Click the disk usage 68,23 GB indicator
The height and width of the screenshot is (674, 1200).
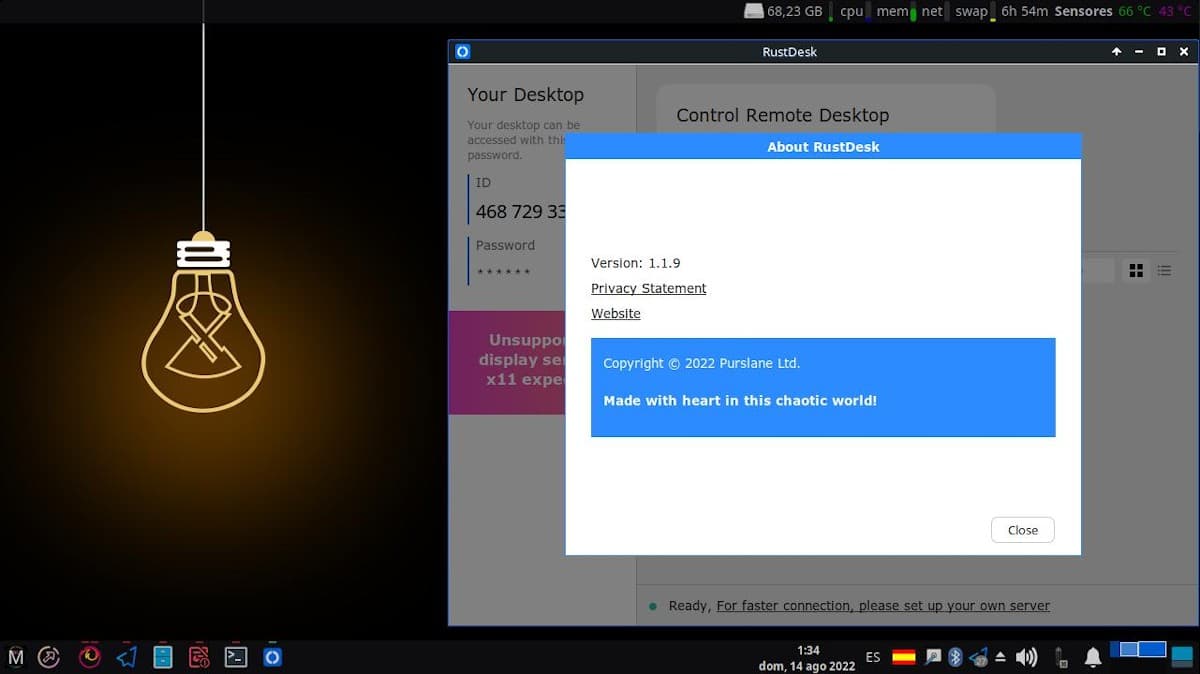tap(784, 11)
